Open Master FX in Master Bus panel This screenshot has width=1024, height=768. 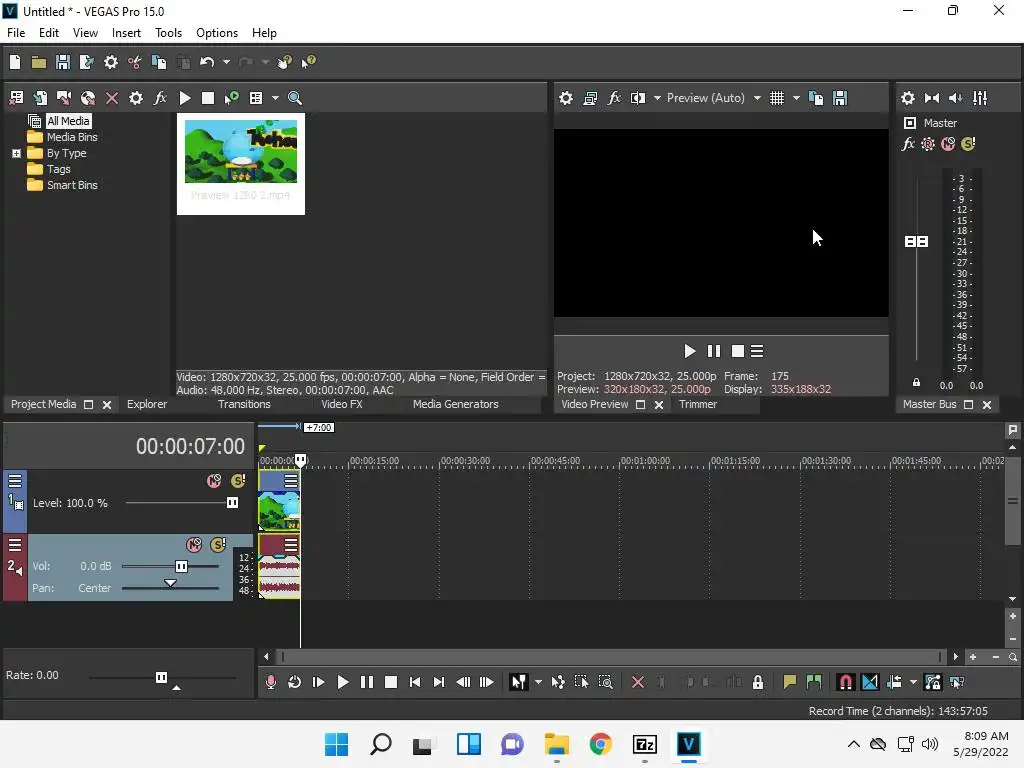point(908,144)
